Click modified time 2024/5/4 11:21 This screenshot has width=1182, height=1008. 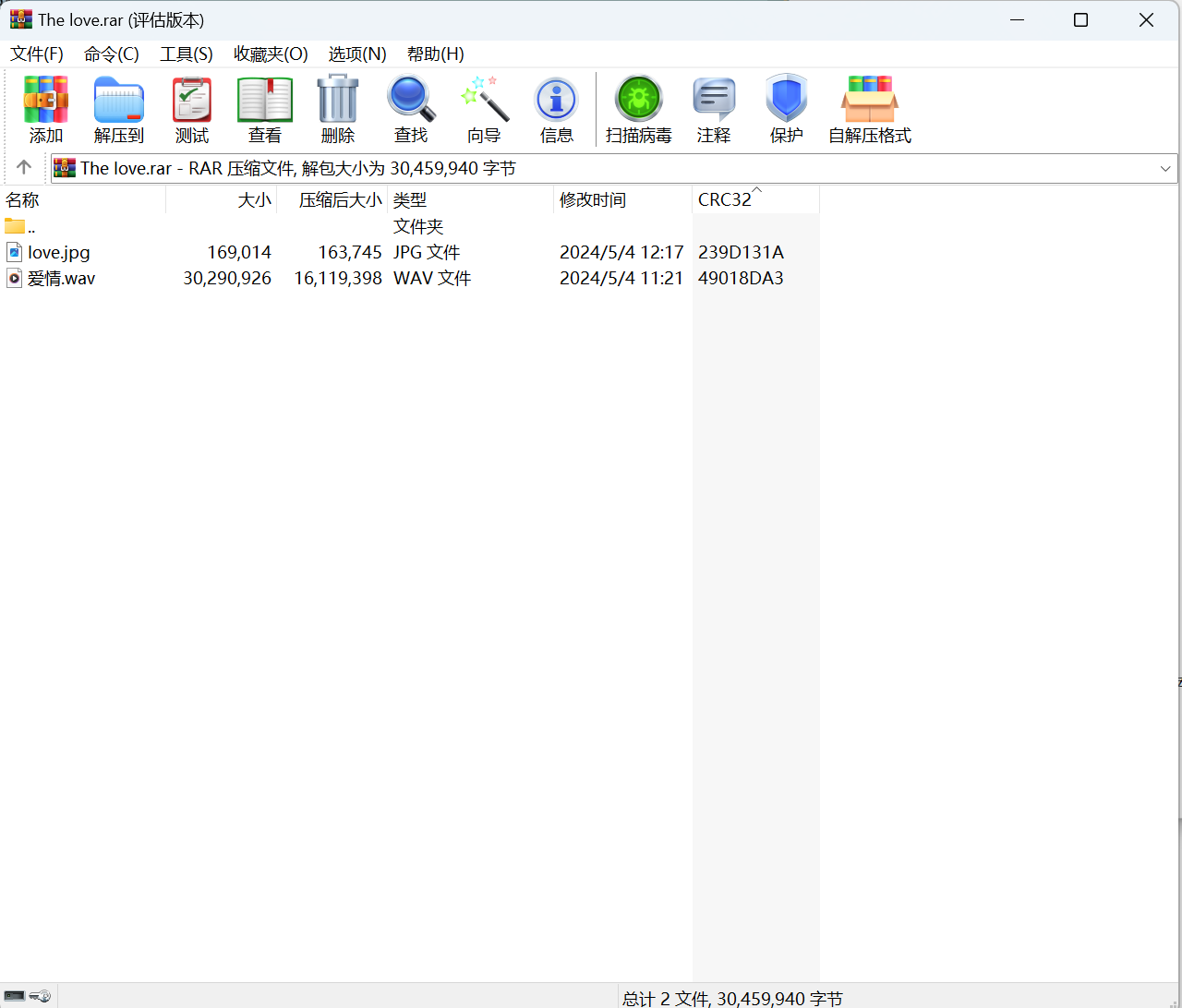pyautogui.click(x=621, y=278)
